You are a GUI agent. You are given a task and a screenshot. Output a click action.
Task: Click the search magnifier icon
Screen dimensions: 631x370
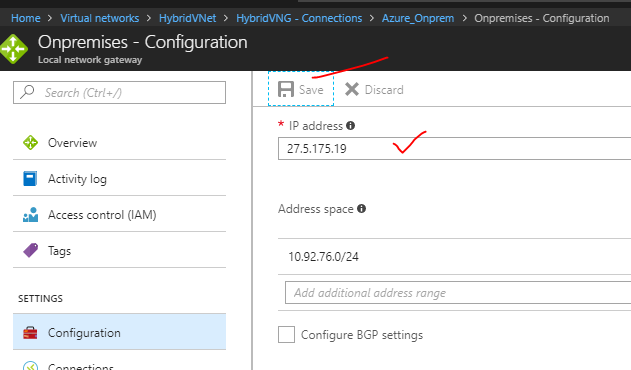click(x=27, y=92)
